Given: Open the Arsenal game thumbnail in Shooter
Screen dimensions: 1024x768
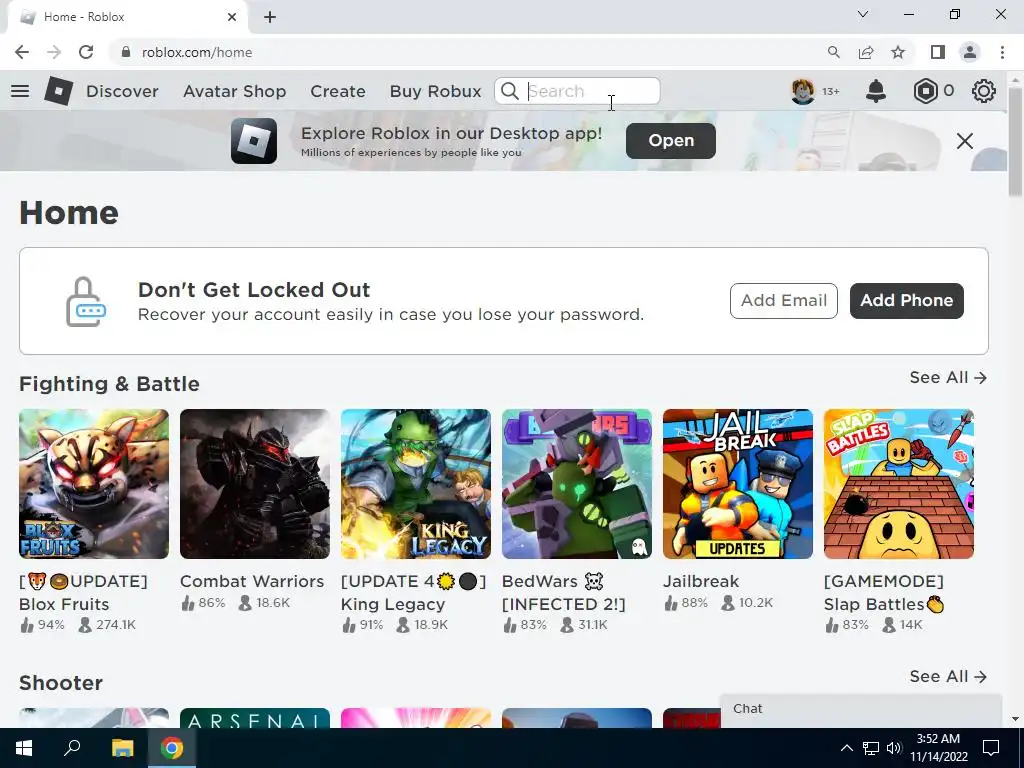Looking at the screenshot, I should point(255,718).
